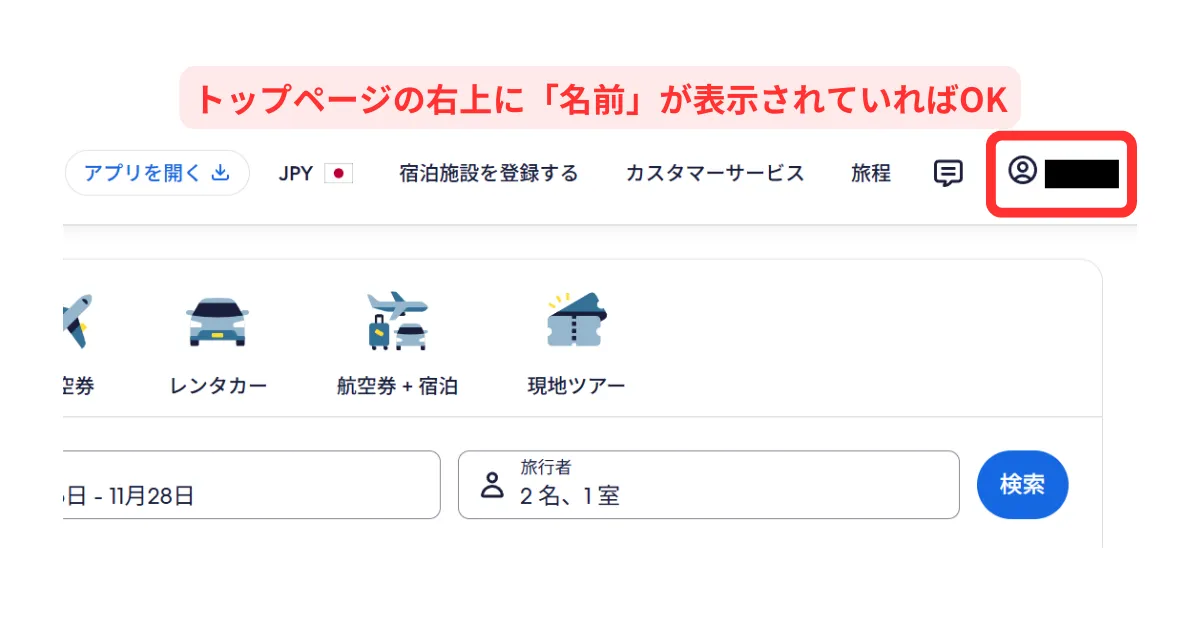Click the download icon in アプリを開く button
This screenshot has width=1200, height=630.
221,173
